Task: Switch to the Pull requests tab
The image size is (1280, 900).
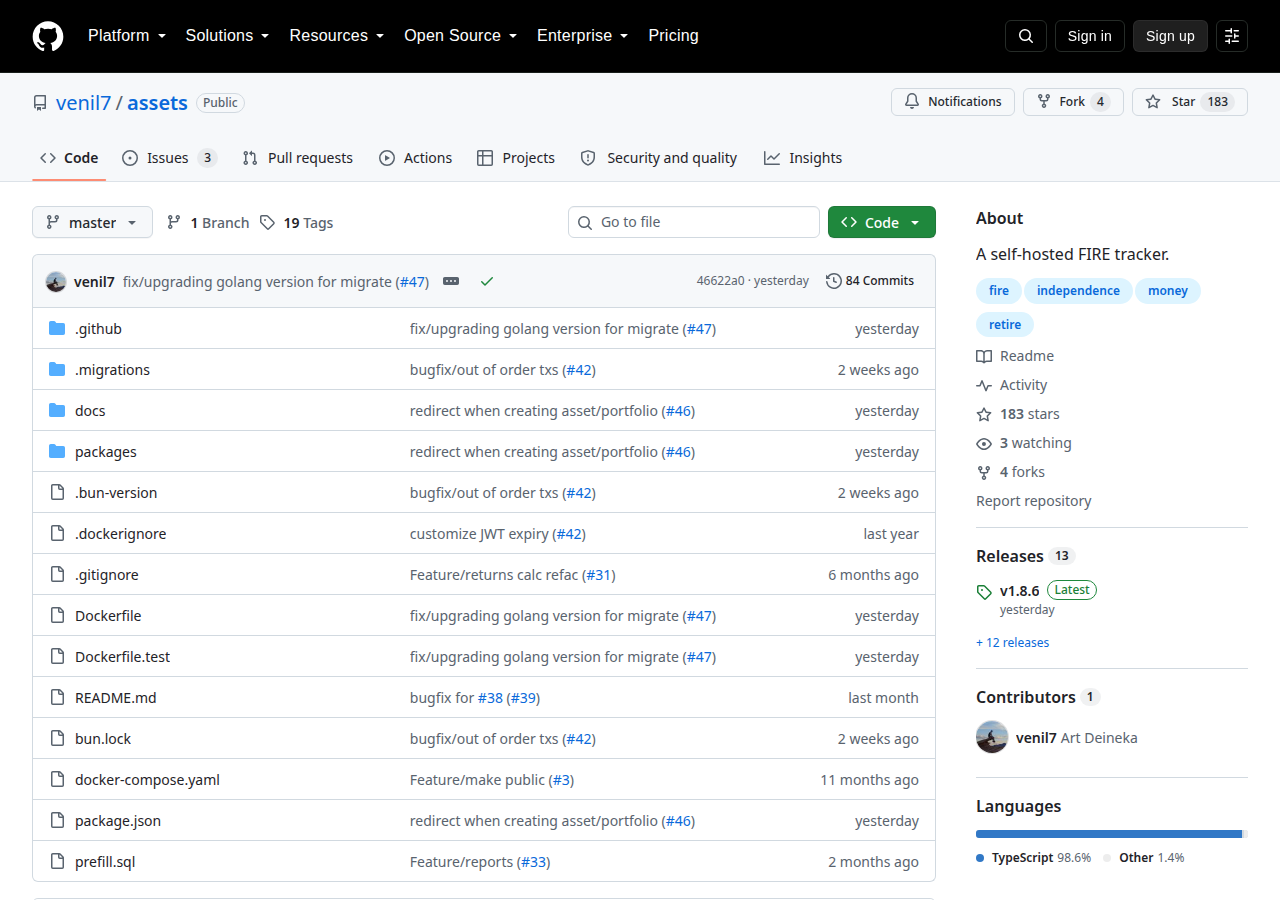Action: pyautogui.click(x=298, y=158)
